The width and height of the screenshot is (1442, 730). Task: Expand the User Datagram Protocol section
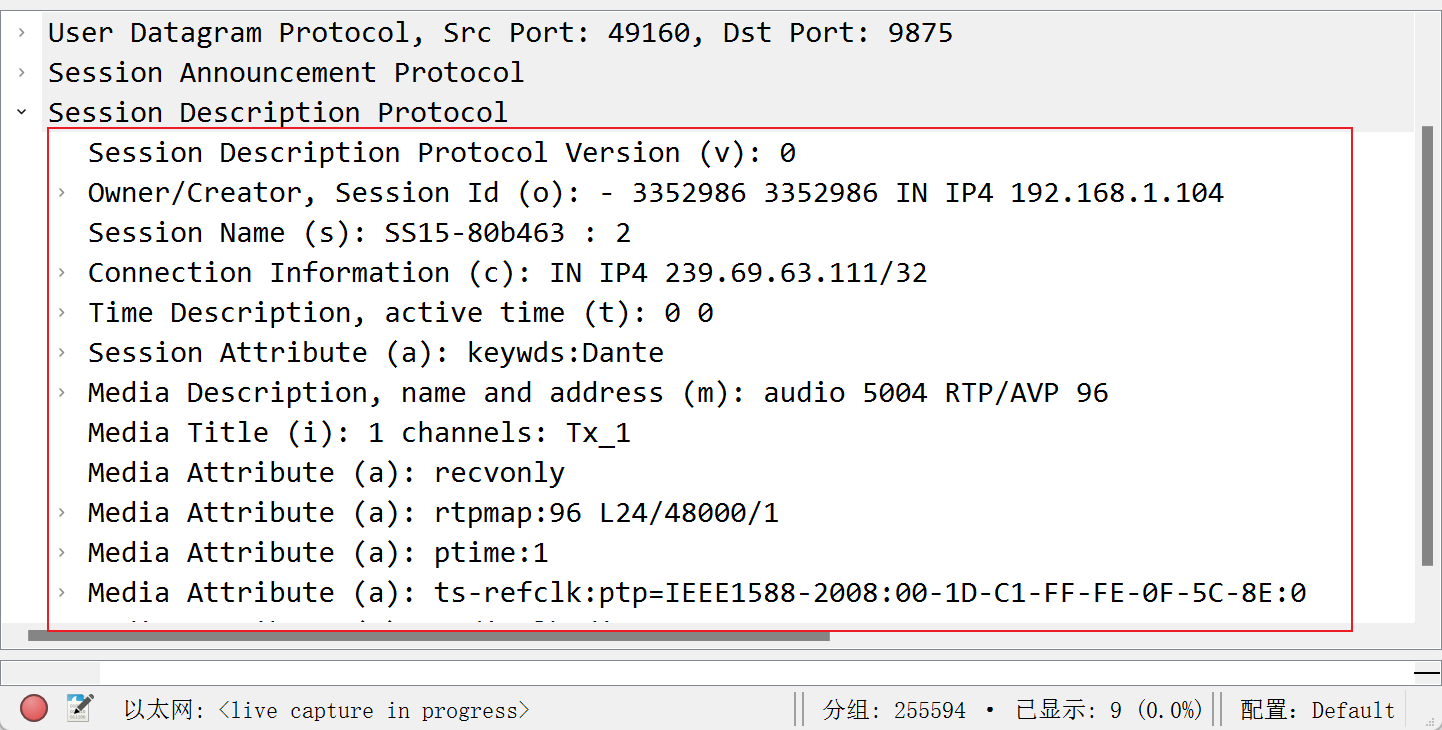21,33
